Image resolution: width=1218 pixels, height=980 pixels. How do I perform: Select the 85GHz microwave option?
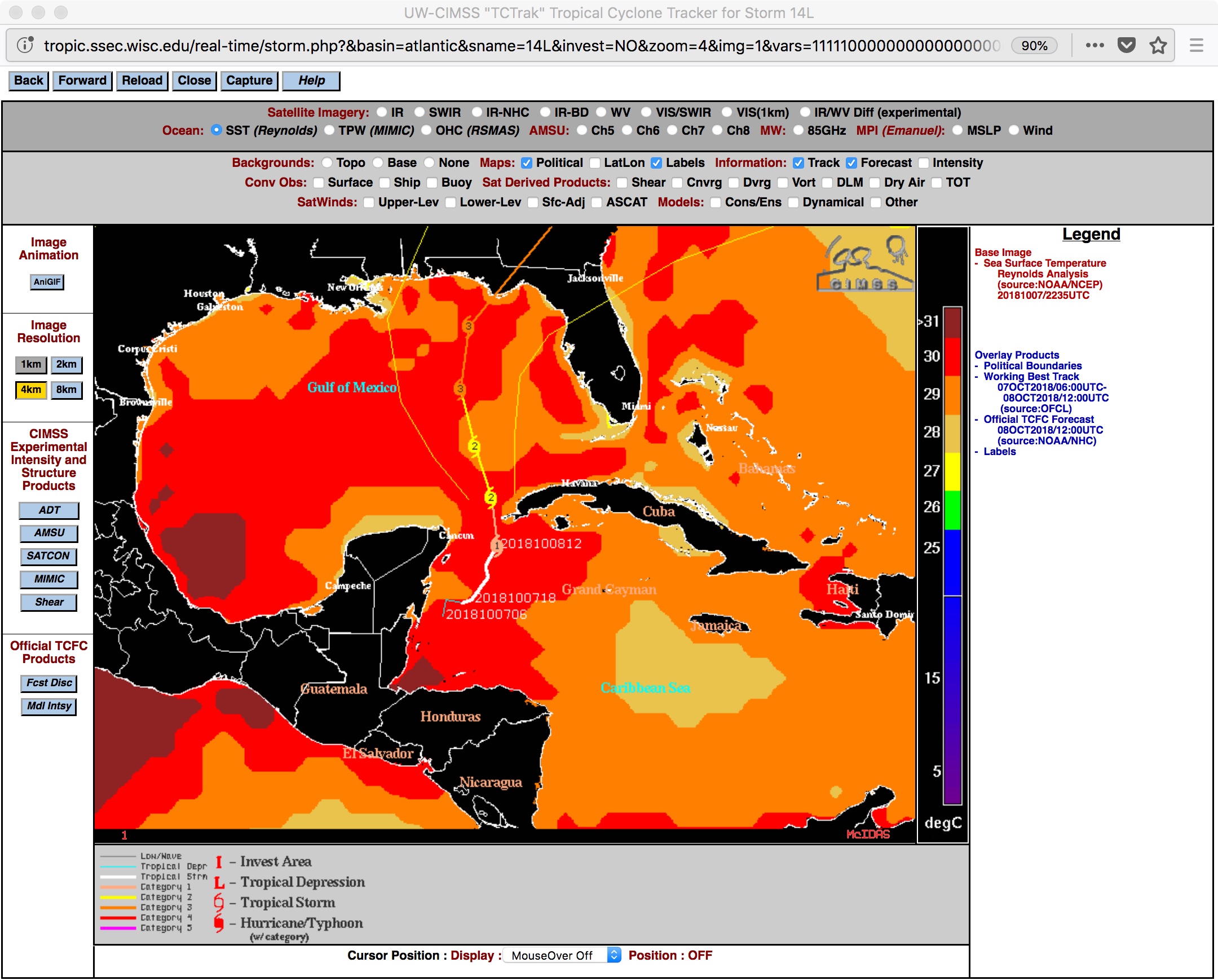tap(798, 130)
